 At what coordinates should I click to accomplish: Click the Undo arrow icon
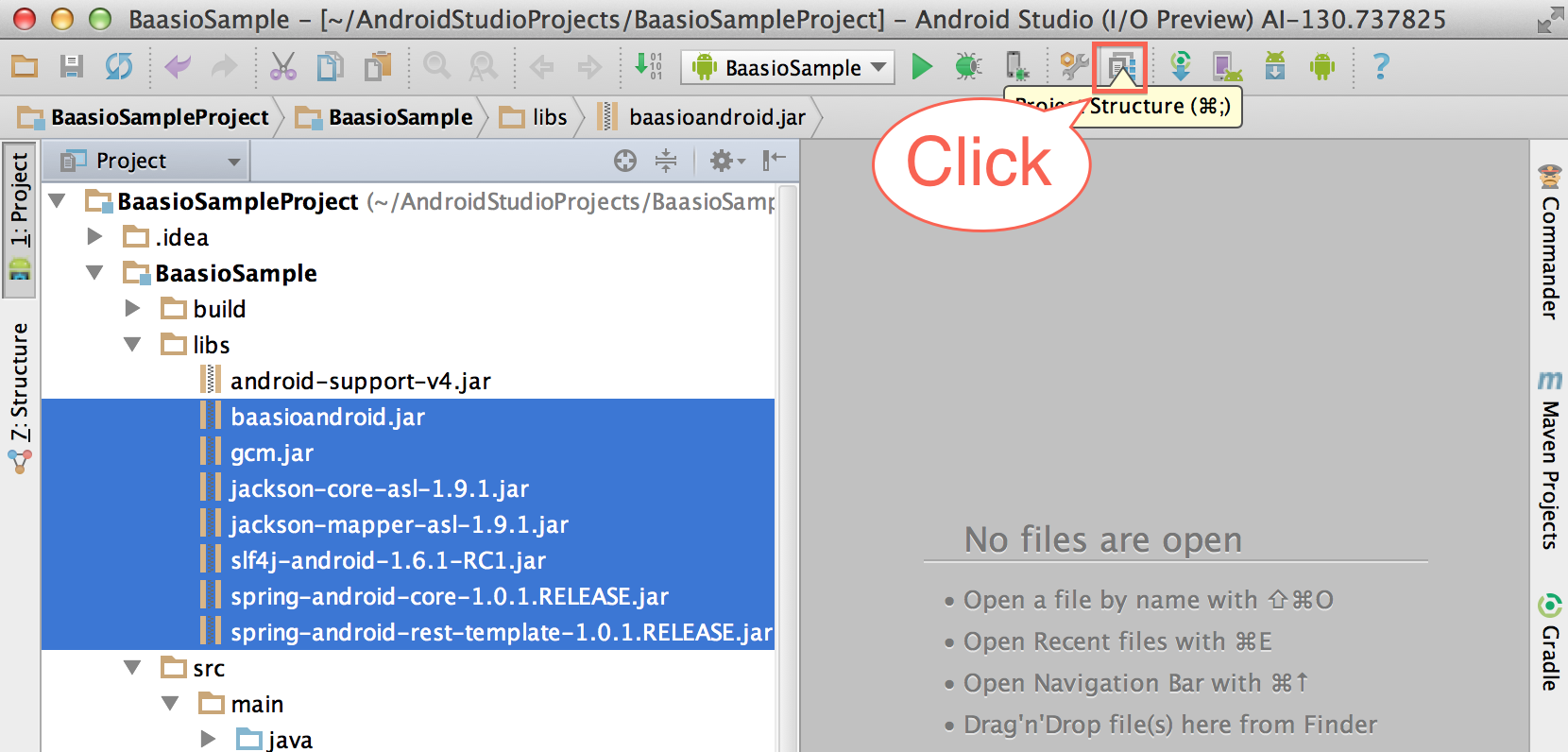(x=178, y=67)
